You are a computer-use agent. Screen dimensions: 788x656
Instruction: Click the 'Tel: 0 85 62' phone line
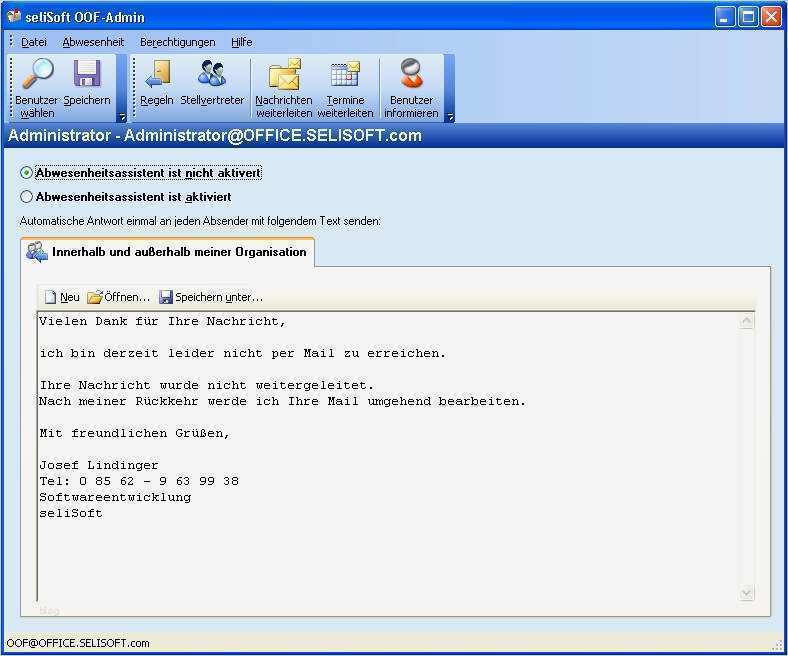pyautogui.click(x=139, y=481)
